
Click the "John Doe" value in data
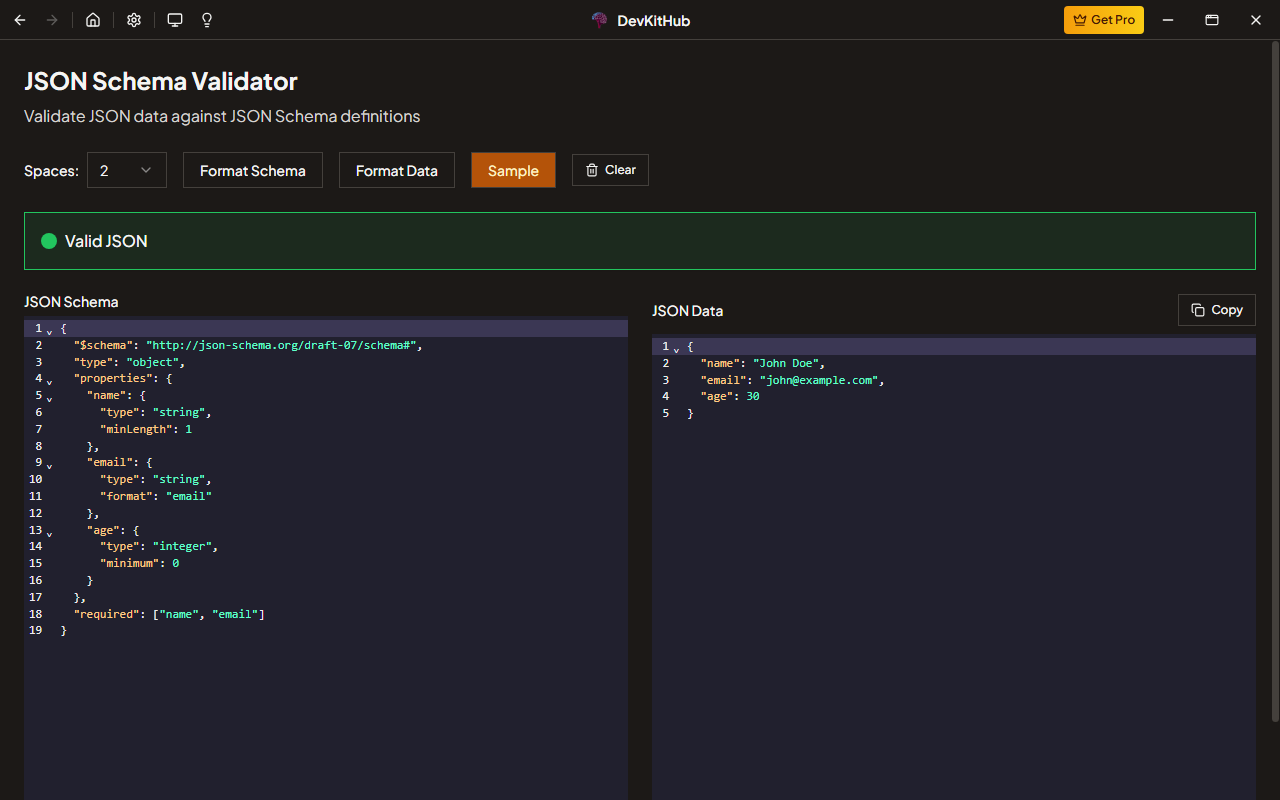(786, 363)
